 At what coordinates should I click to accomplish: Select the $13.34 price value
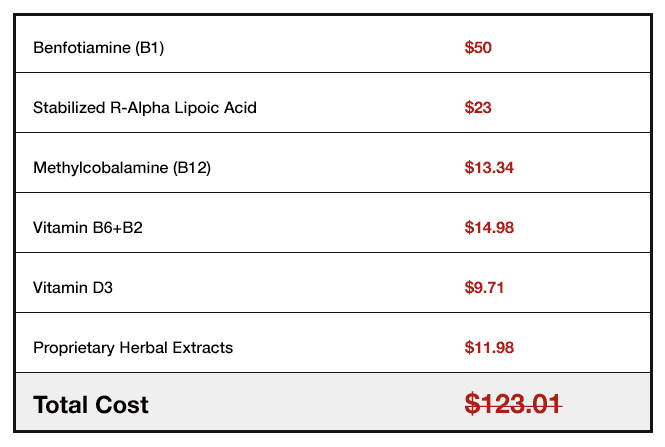(x=489, y=168)
